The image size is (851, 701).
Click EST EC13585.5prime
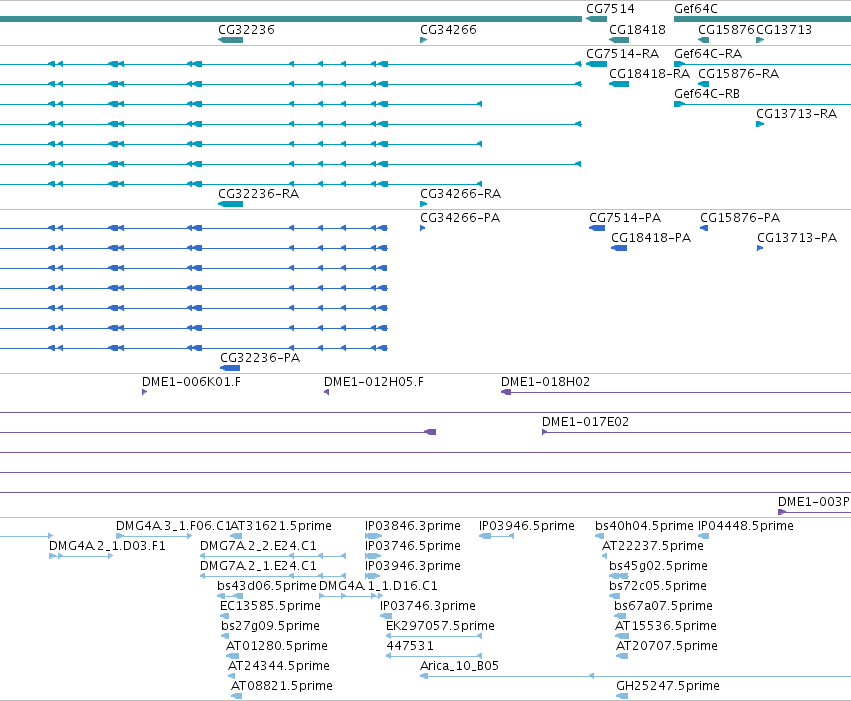point(270,607)
